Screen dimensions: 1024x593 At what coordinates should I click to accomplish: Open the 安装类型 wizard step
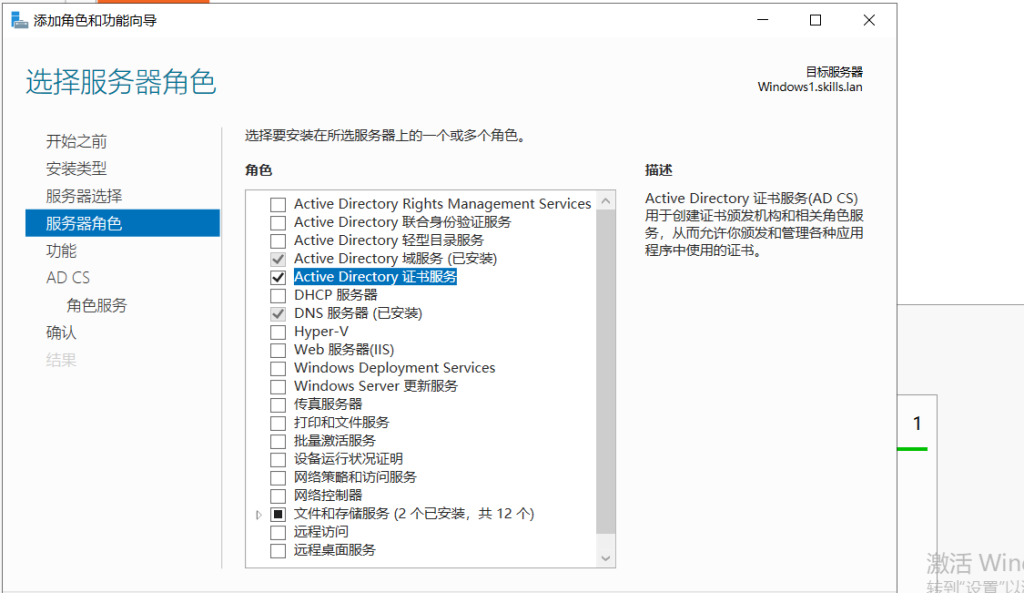[76, 169]
